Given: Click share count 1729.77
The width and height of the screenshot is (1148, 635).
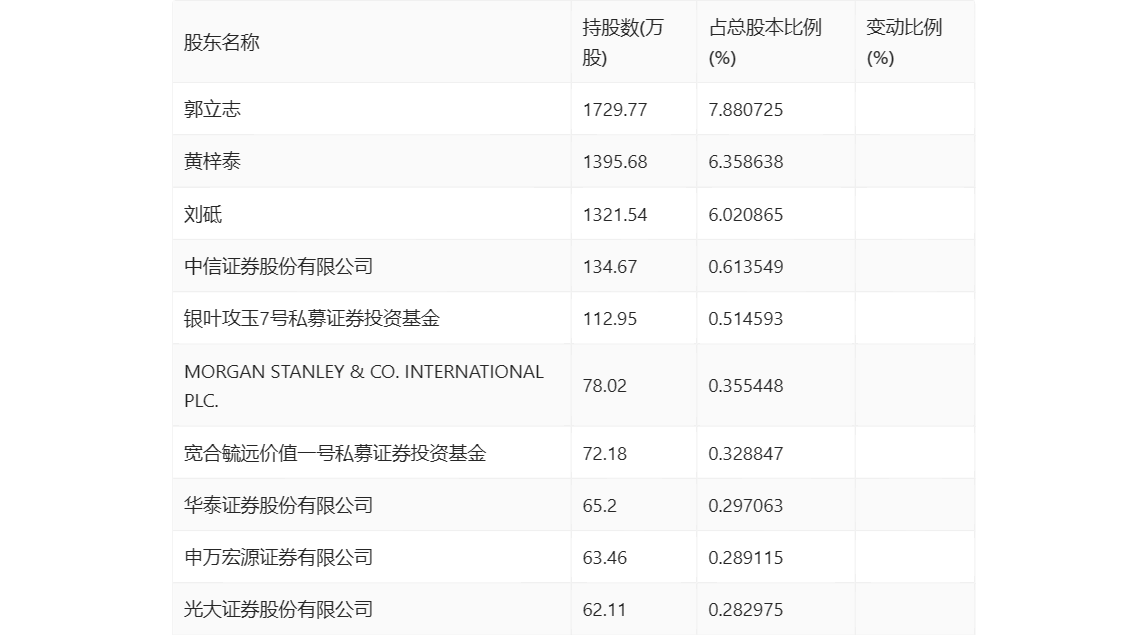Looking at the screenshot, I should tap(615, 110).
